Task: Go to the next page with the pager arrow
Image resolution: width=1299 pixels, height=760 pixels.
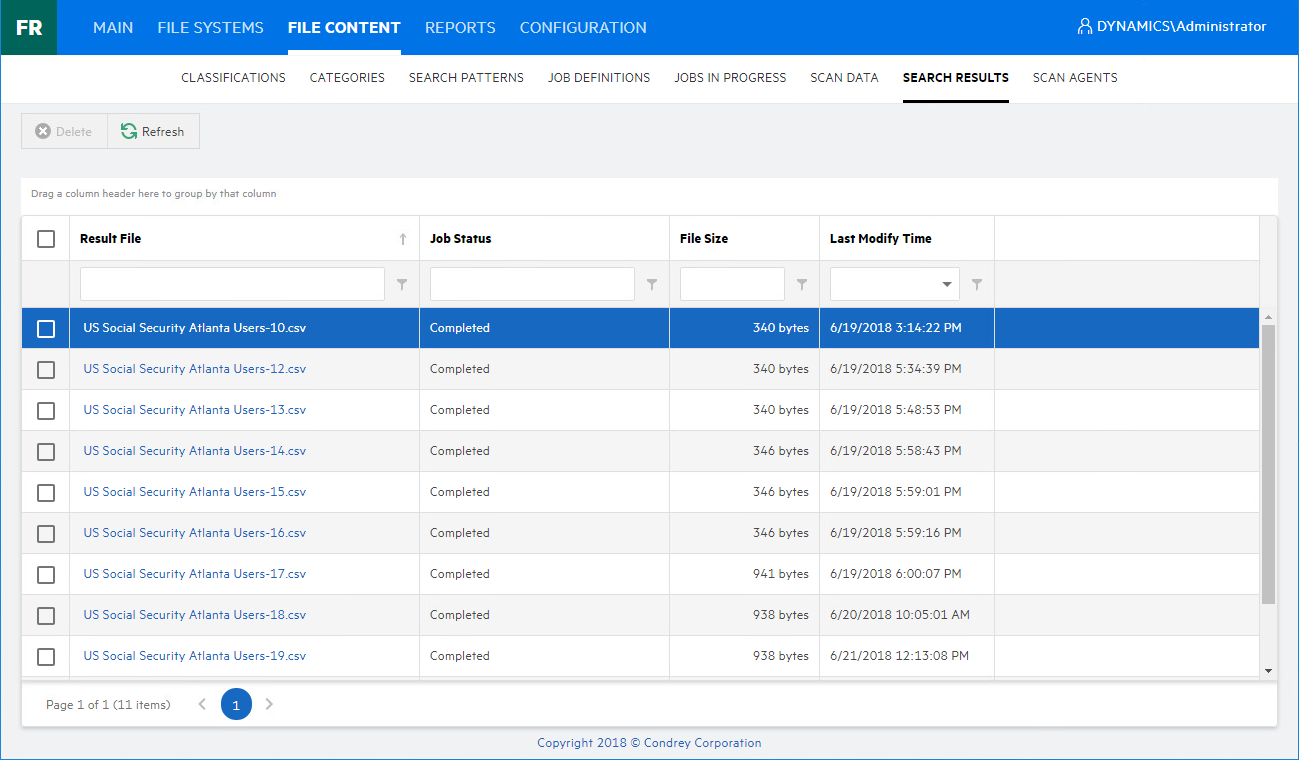Action: pyautogui.click(x=269, y=704)
